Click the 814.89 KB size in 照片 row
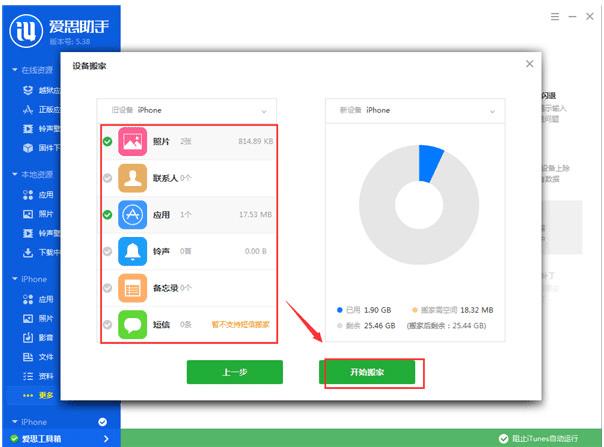Image resolution: width=604 pixels, height=447 pixels. pyautogui.click(x=255, y=141)
